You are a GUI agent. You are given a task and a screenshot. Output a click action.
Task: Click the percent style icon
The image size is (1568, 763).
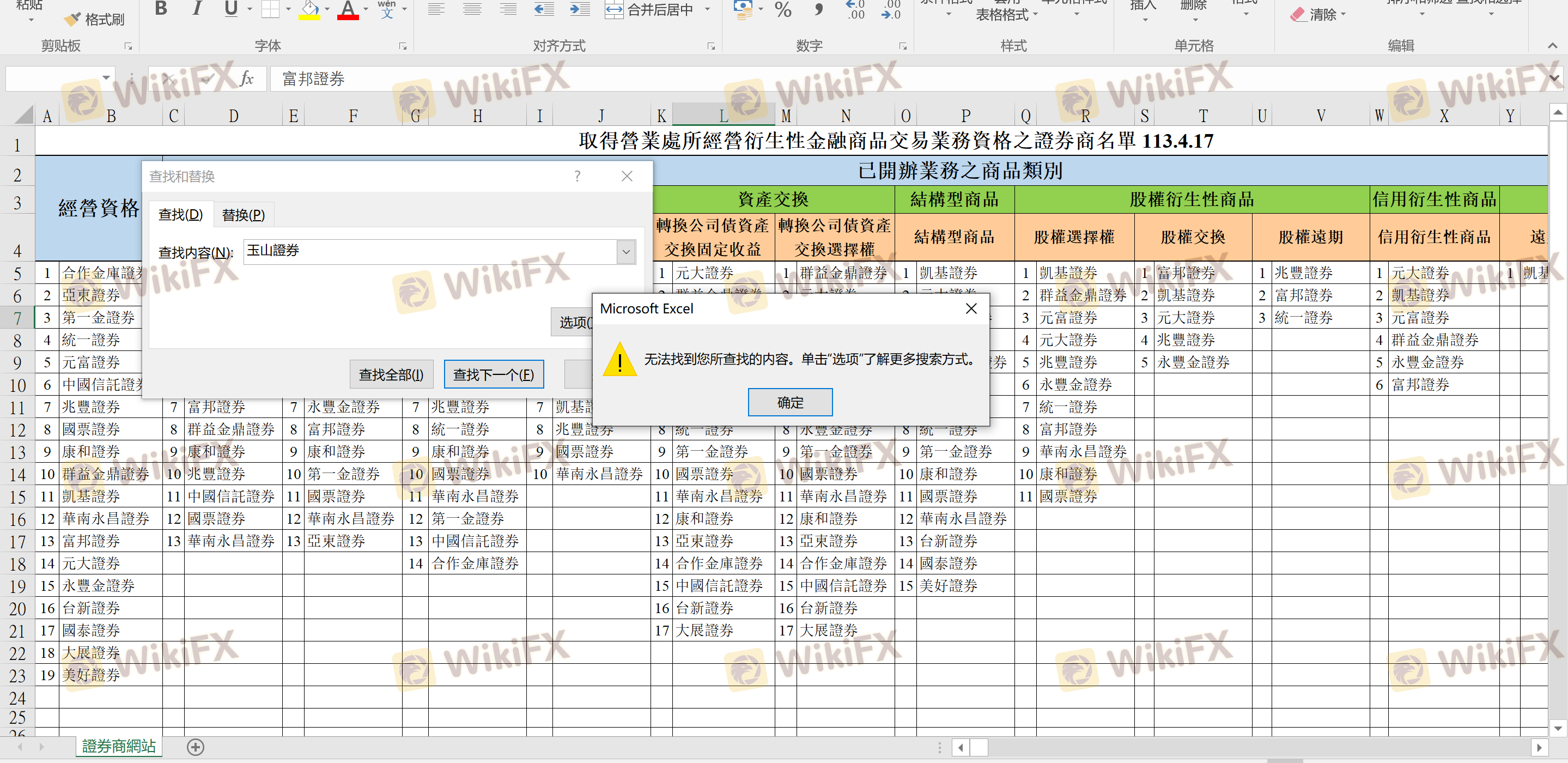(x=783, y=9)
